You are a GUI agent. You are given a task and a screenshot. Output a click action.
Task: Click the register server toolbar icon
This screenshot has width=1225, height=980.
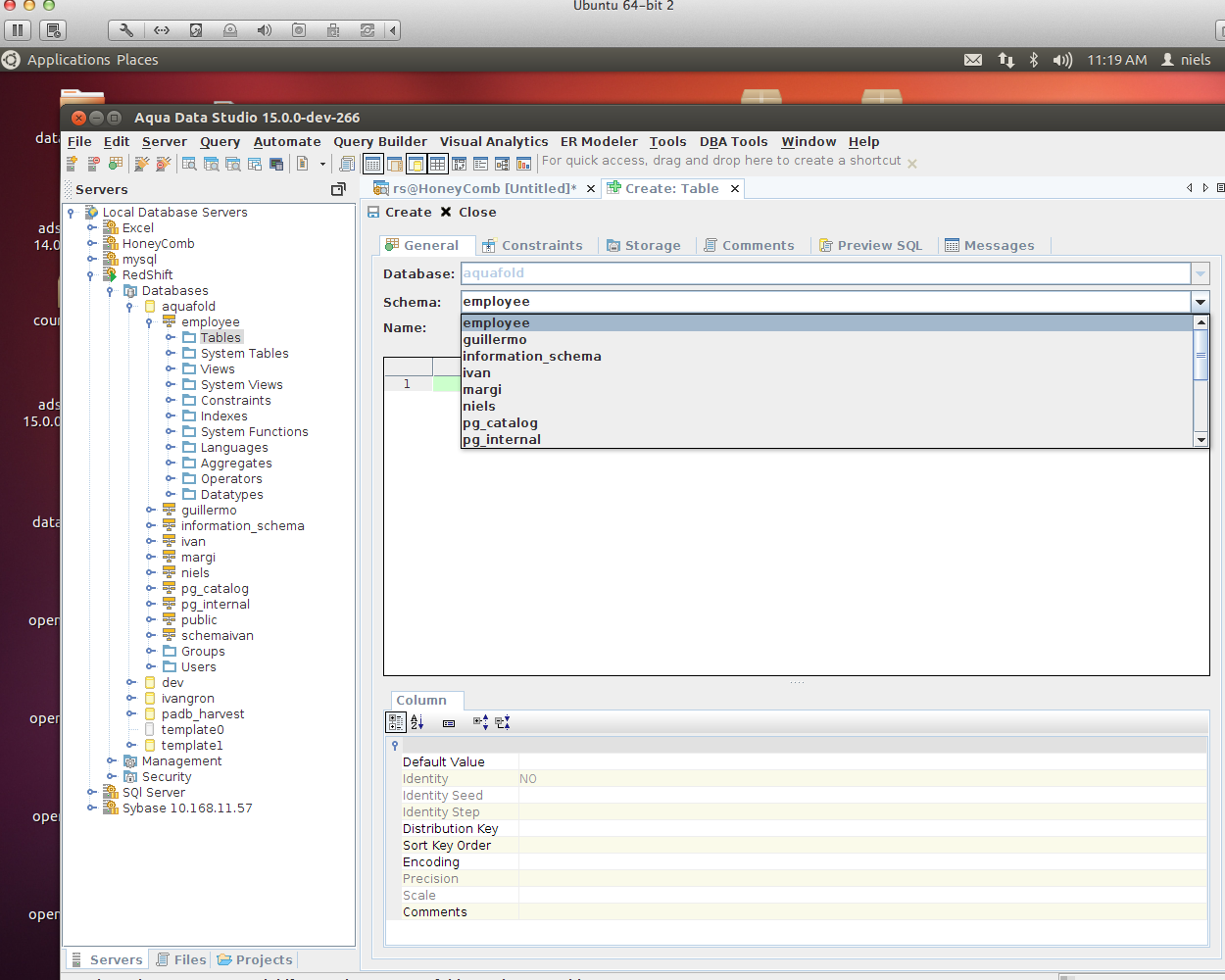pos(73,164)
